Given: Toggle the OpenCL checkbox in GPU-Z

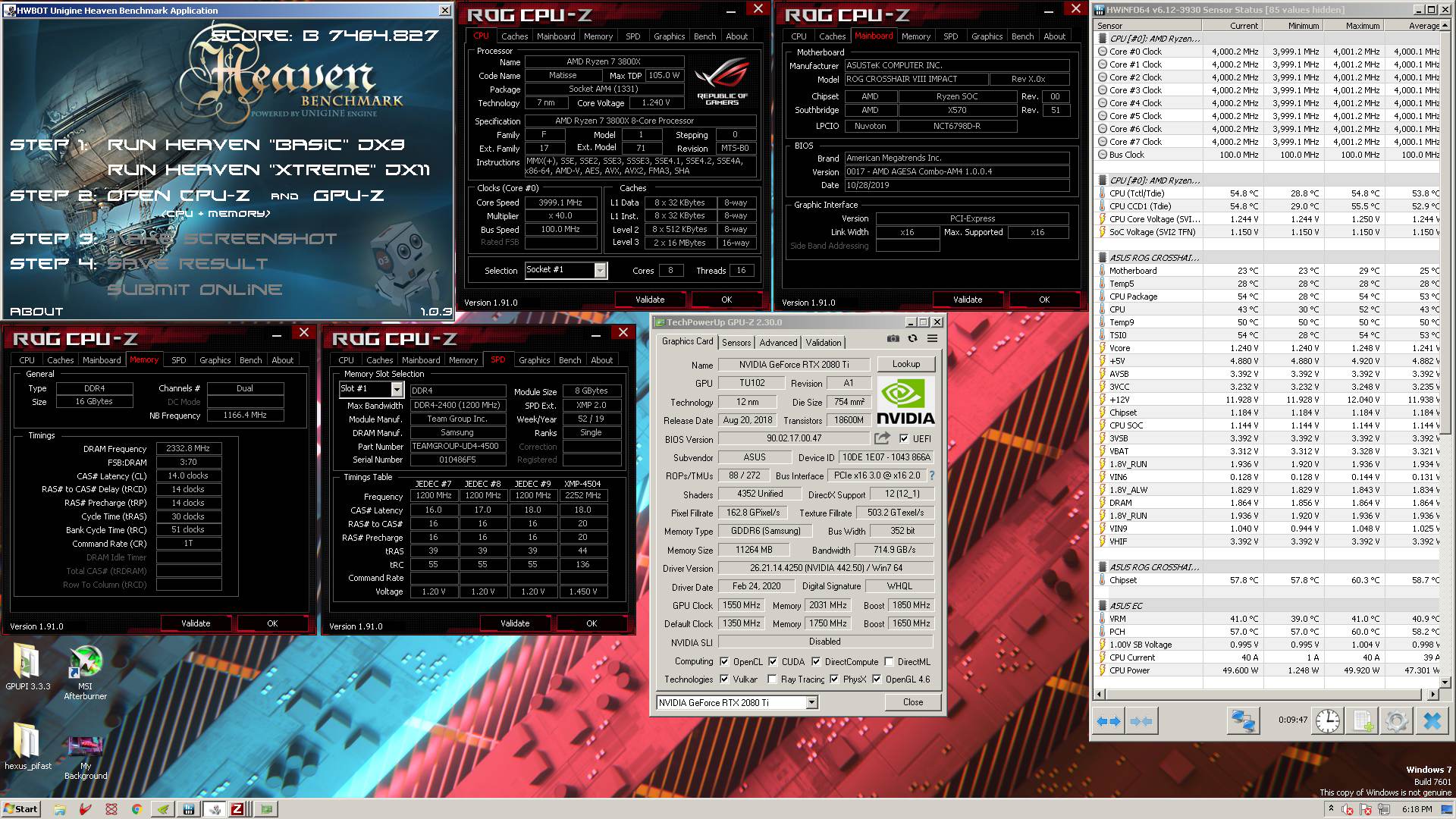Looking at the screenshot, I should tap(724, 661).
